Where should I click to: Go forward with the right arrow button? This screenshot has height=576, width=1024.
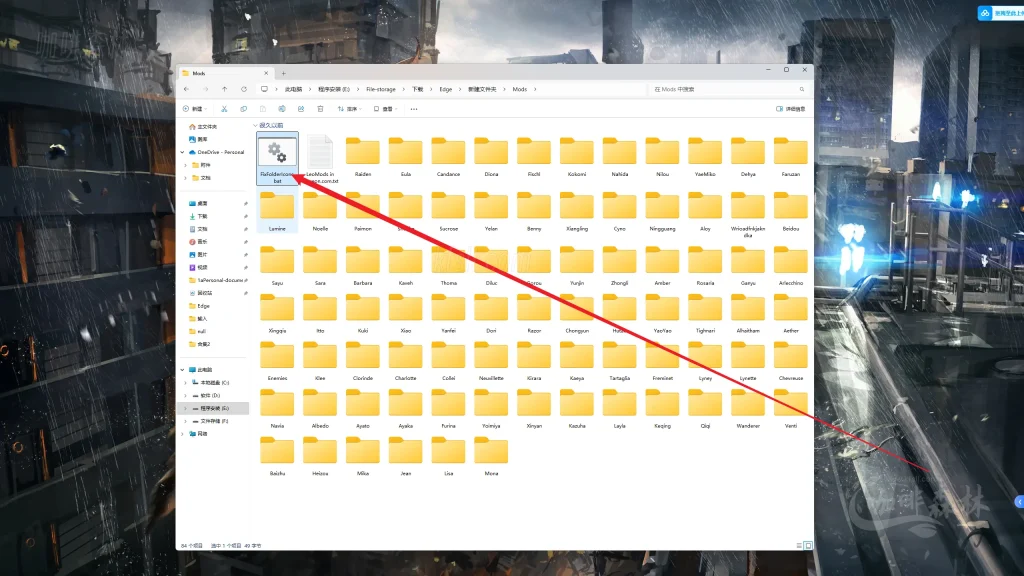[x=205, y=89]
